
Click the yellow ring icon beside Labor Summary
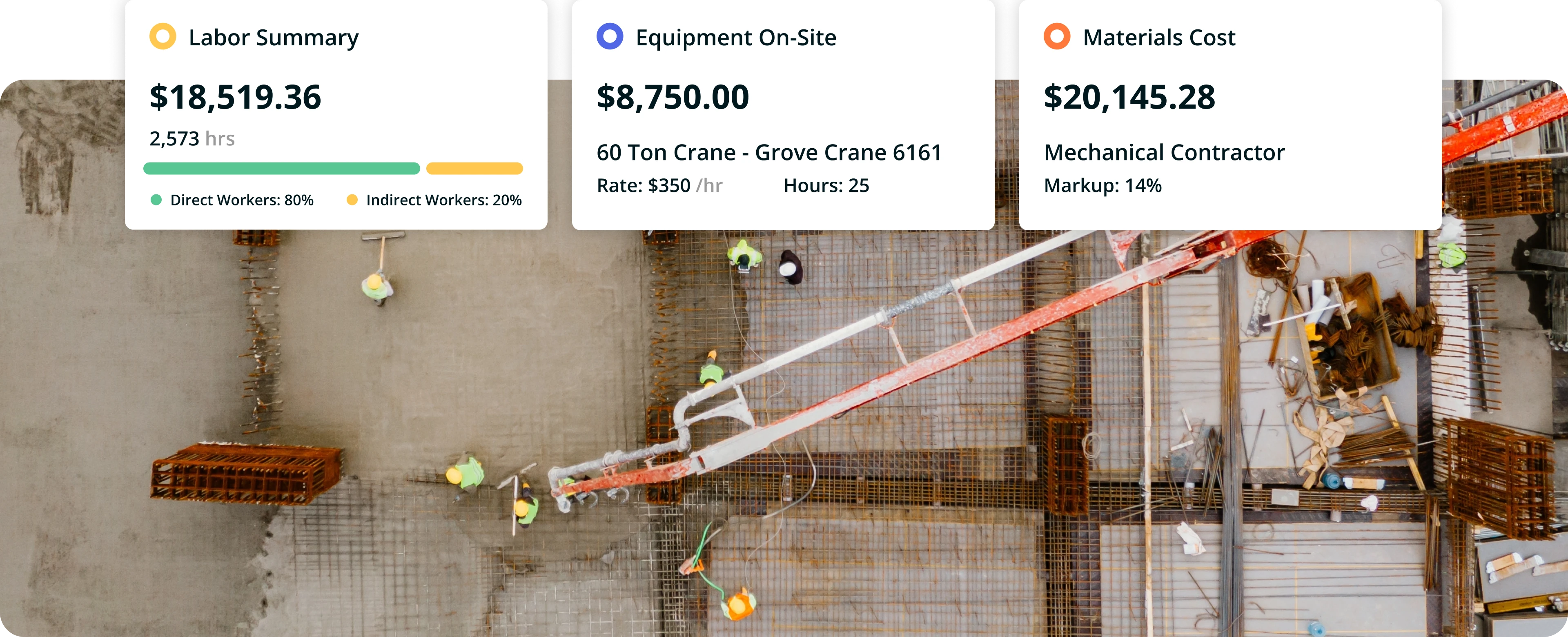pyautogui.click(x=163, y=36)
